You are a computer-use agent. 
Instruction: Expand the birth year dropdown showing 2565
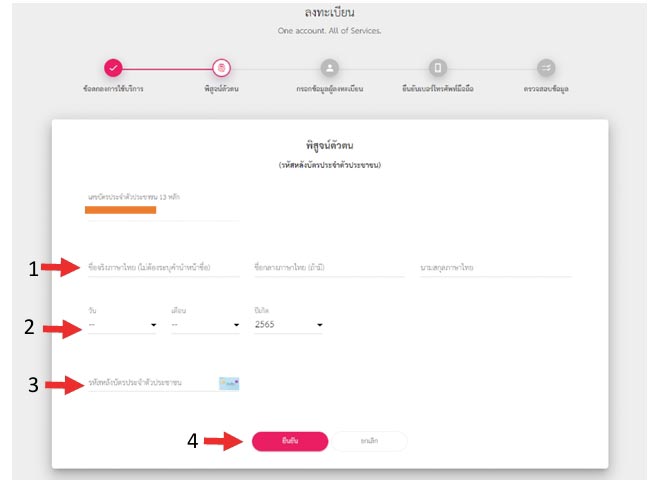pos(289,325)
